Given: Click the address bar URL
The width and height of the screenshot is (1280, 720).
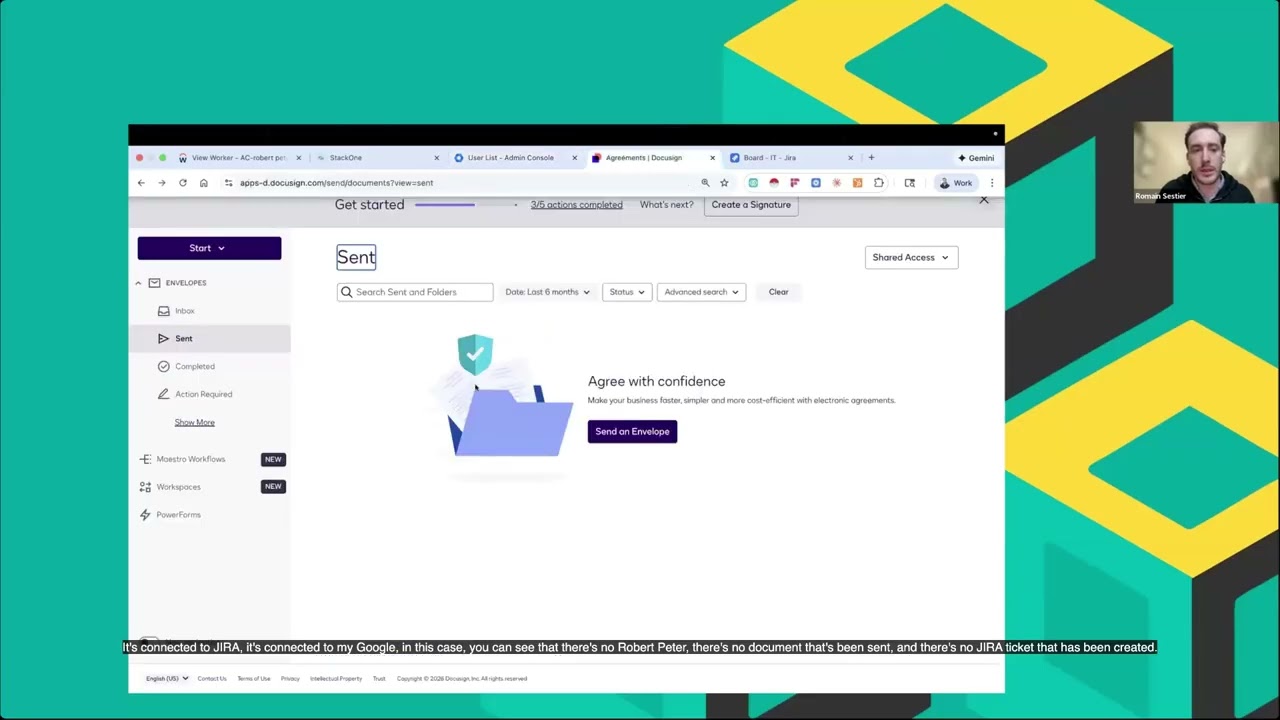Looking at the screenshot, I should [336, 183].
